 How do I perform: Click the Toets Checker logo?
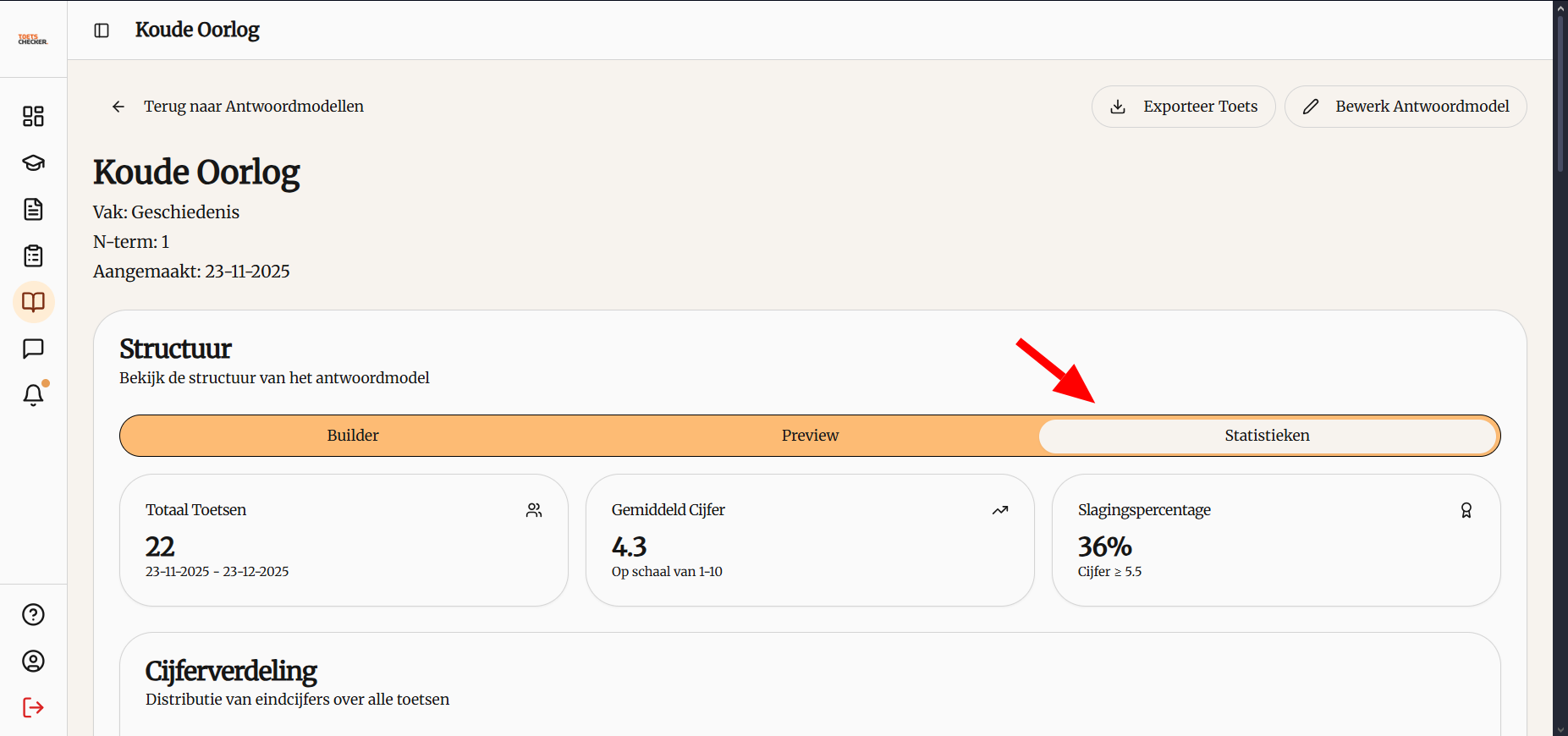33,39
